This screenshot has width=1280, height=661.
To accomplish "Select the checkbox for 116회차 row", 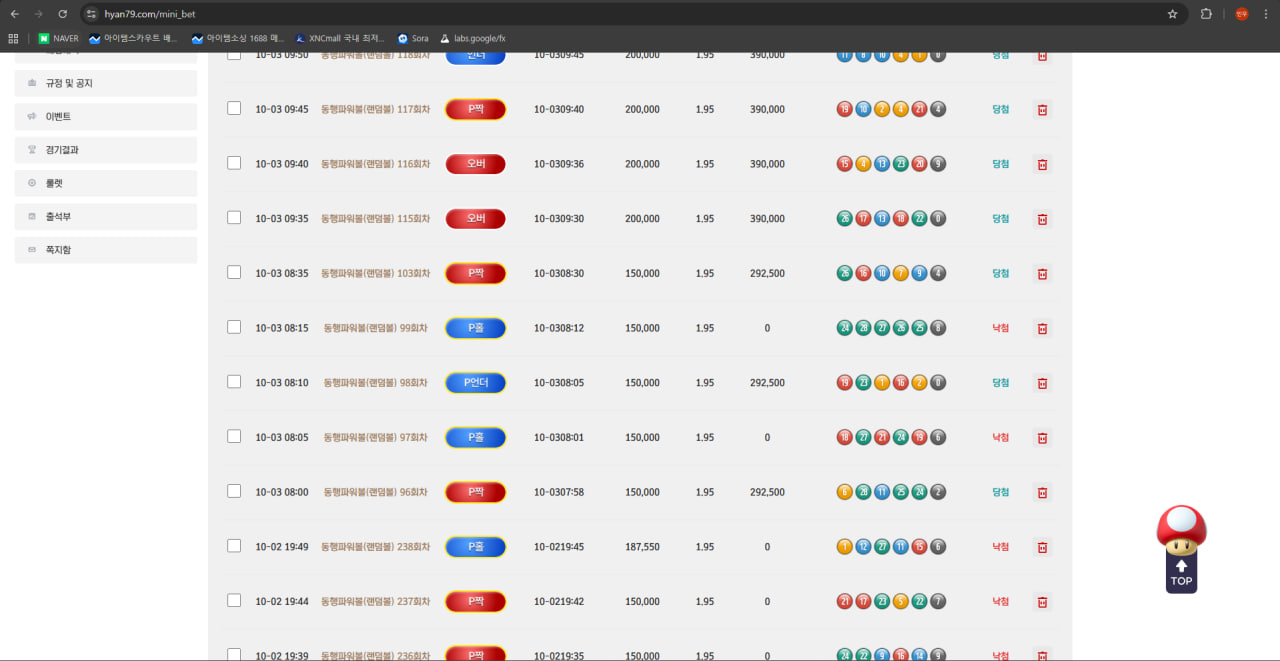I will 234,163.
